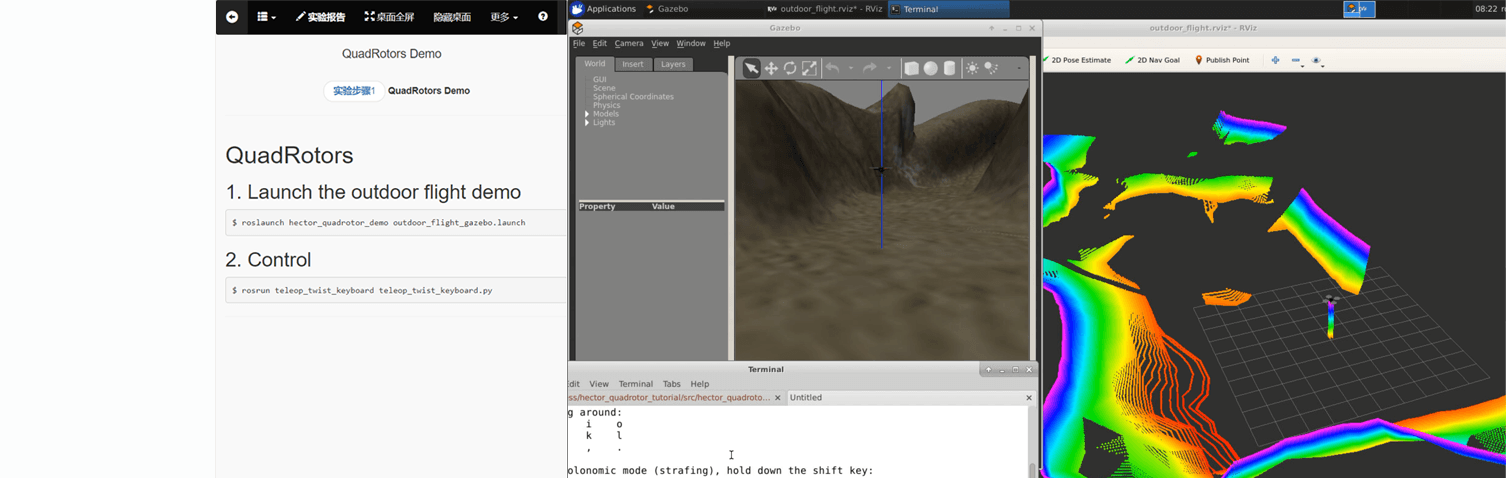Image resolution: width=1506 pixels, height=478 pixels.
Task: Open the Camera menu in Gazebo
Action: (x=629, y=43)
